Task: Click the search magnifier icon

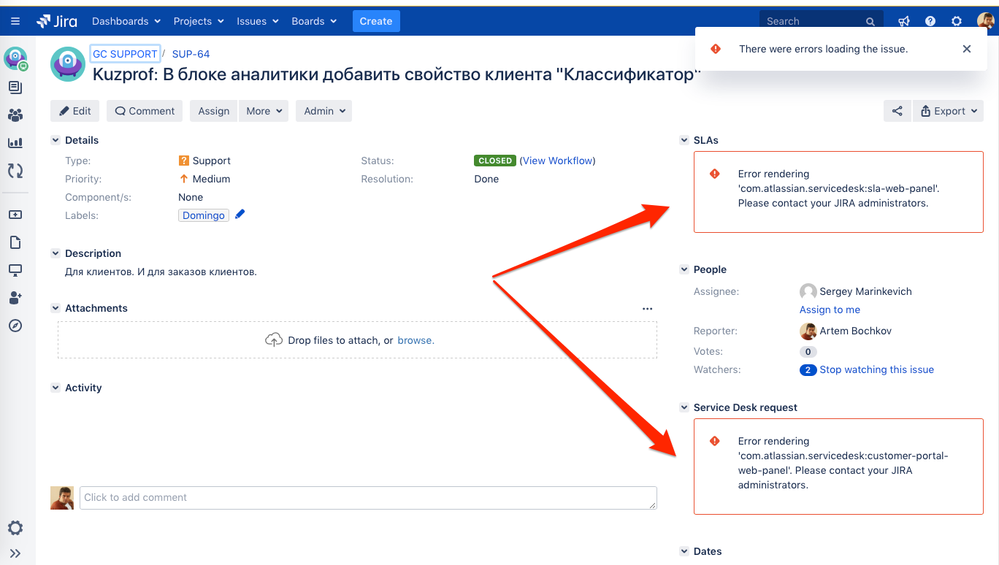Action: tap(870, 22)
